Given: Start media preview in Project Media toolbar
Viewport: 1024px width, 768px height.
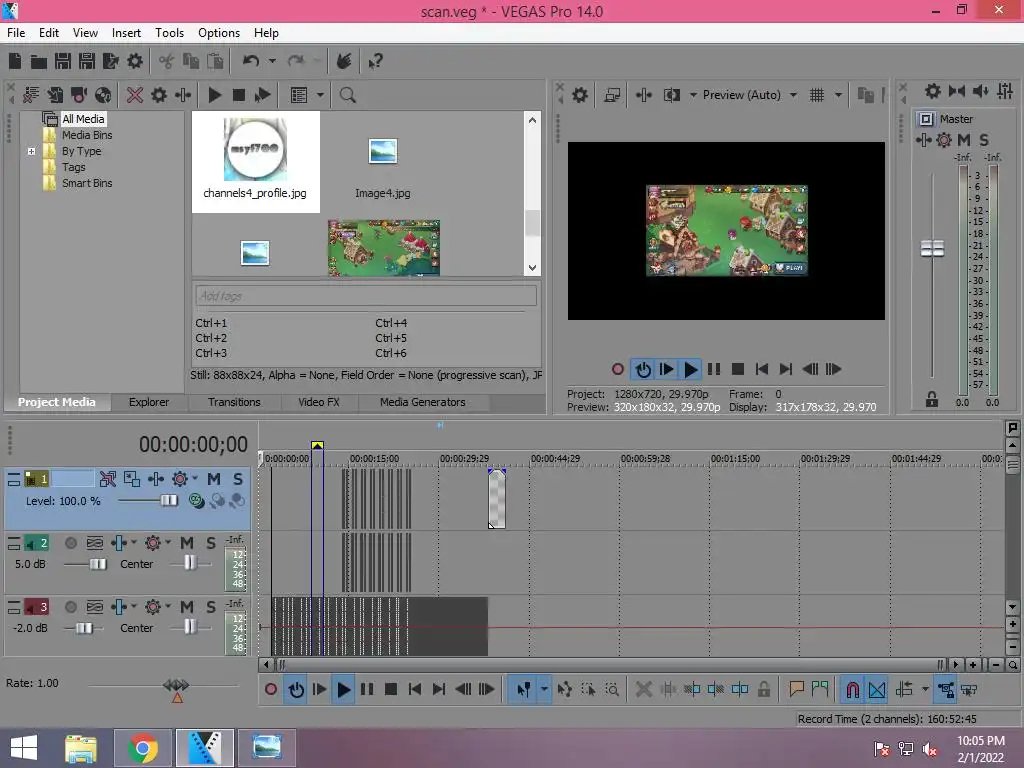Looking at the screenshot, I should pyautogui.click(x=215, y=95).
